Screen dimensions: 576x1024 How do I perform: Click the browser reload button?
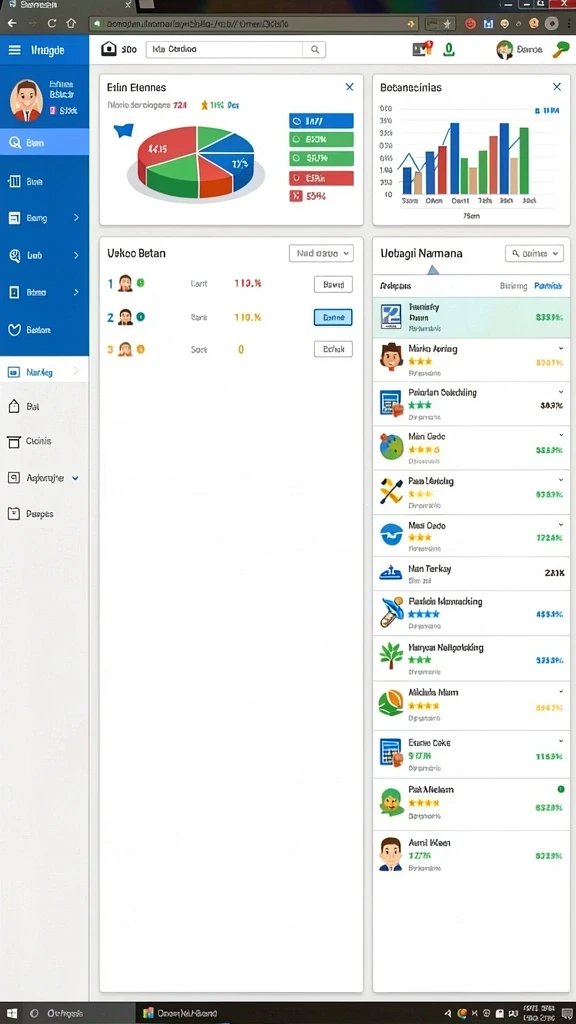(x=52, y=24)
